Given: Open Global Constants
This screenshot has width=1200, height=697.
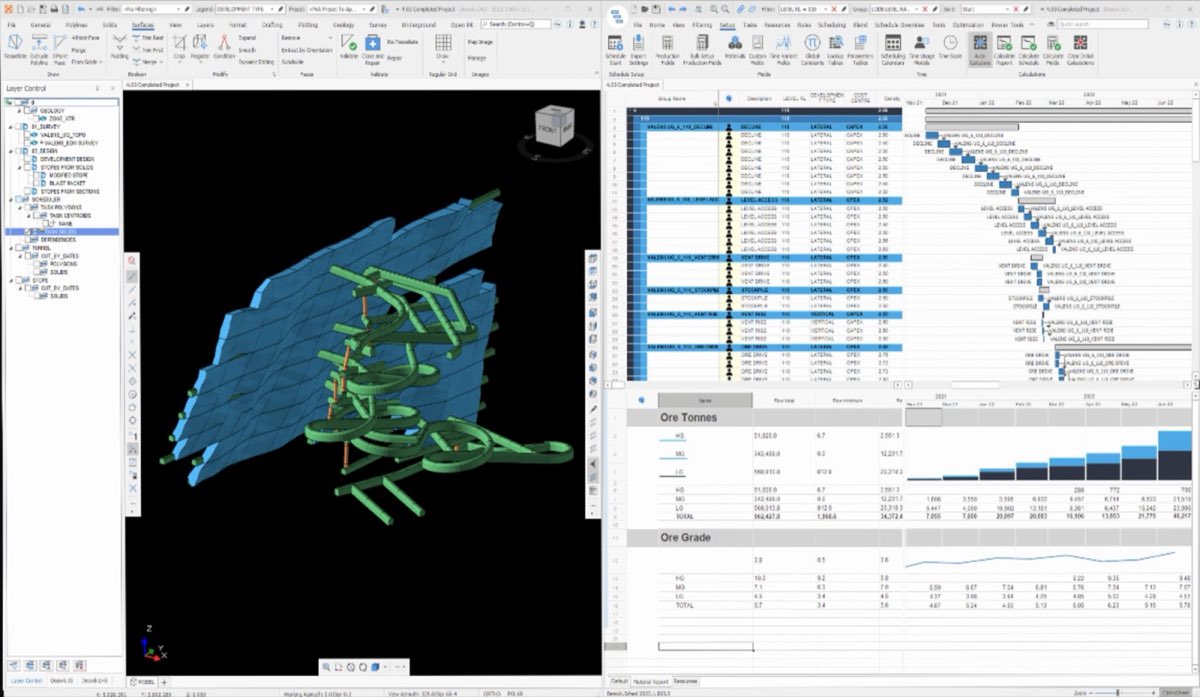Looking at the screenshot, I should click(x=813, y=48).
